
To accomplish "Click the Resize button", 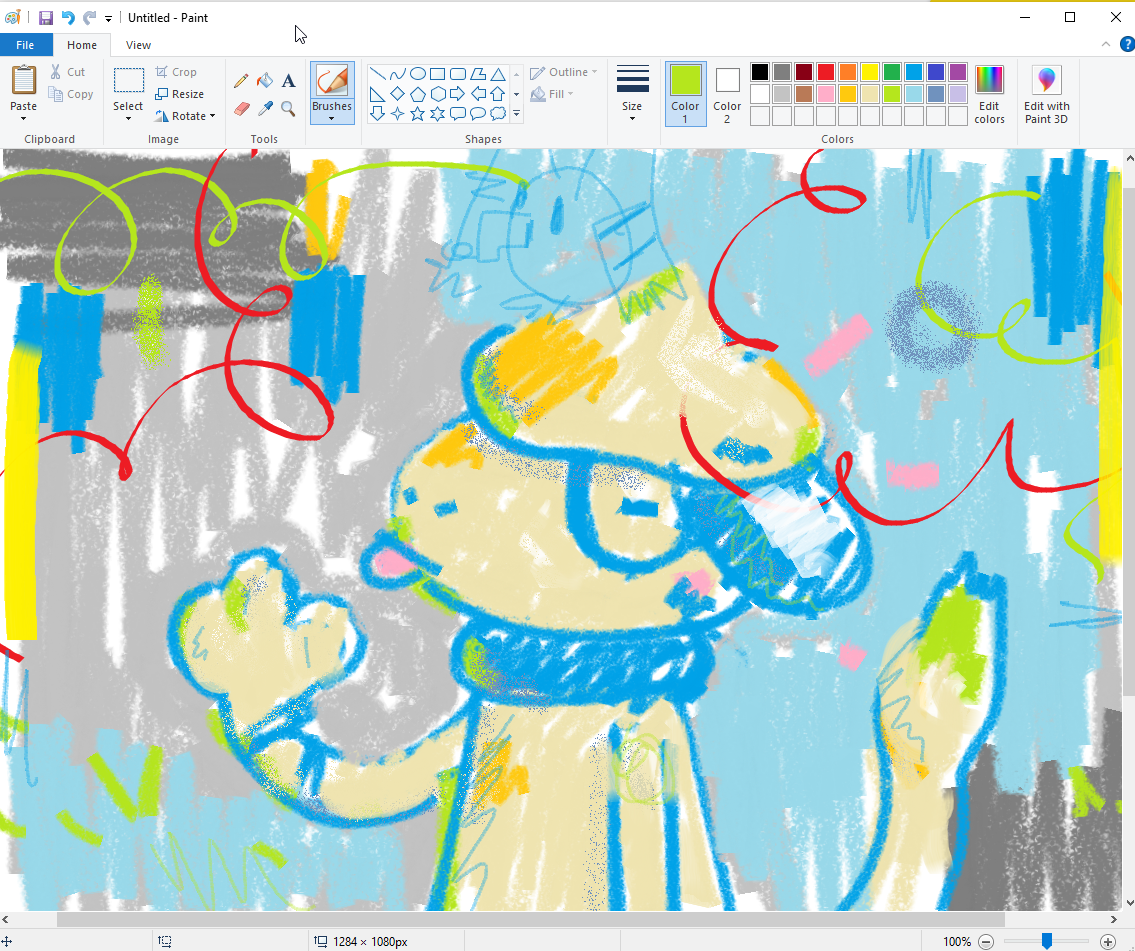I will (x=180, y=94).
